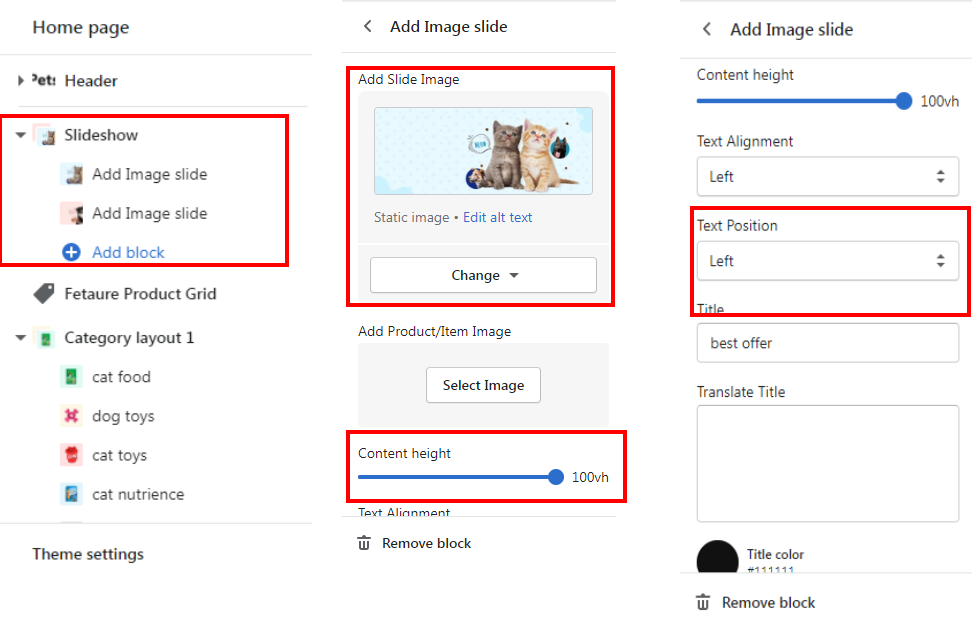This screenshot has width=976, height=644.
Task: Expand the Header section
Action: click(21, 81)
